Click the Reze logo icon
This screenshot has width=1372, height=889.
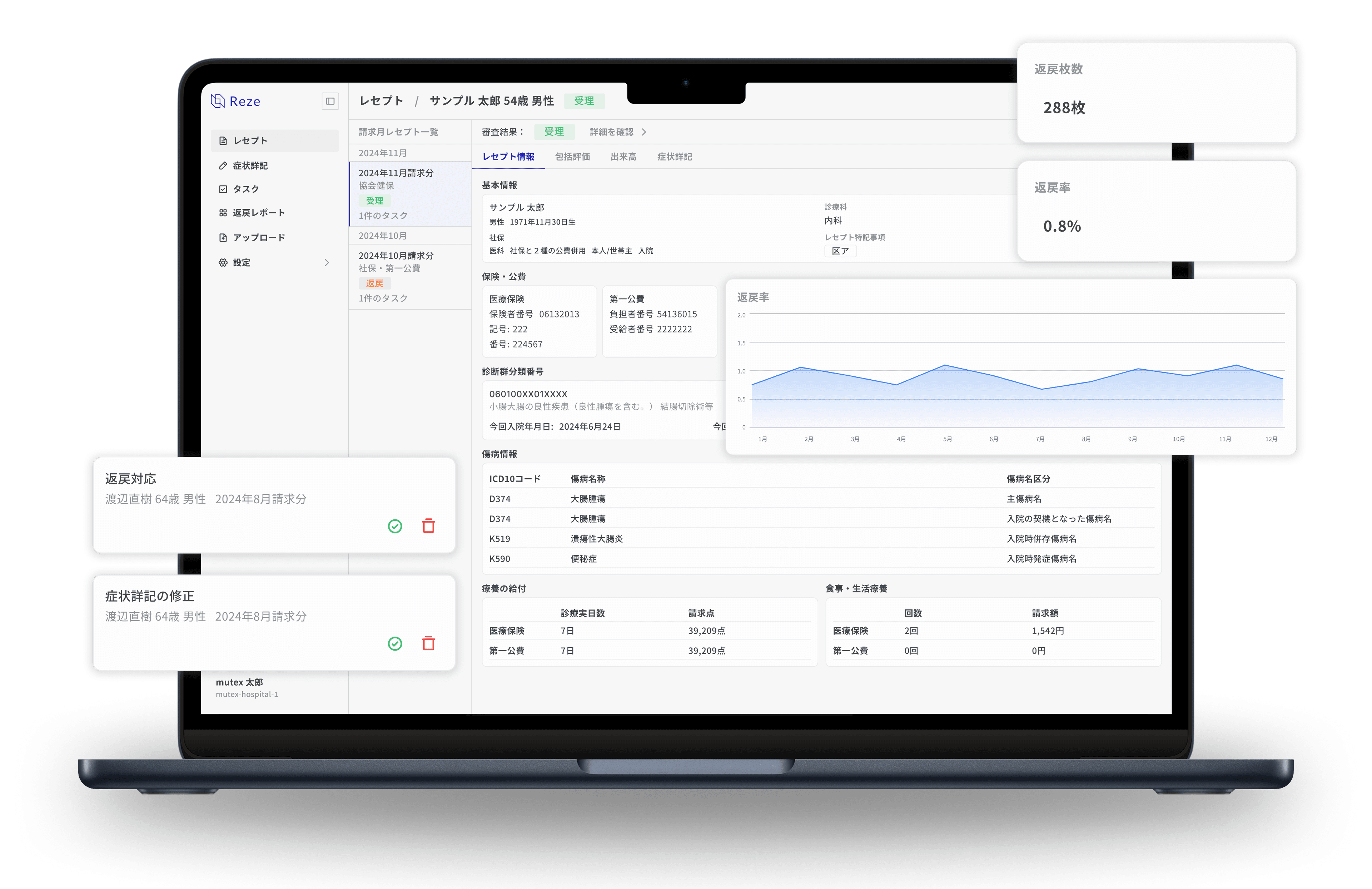click(217, 101)
